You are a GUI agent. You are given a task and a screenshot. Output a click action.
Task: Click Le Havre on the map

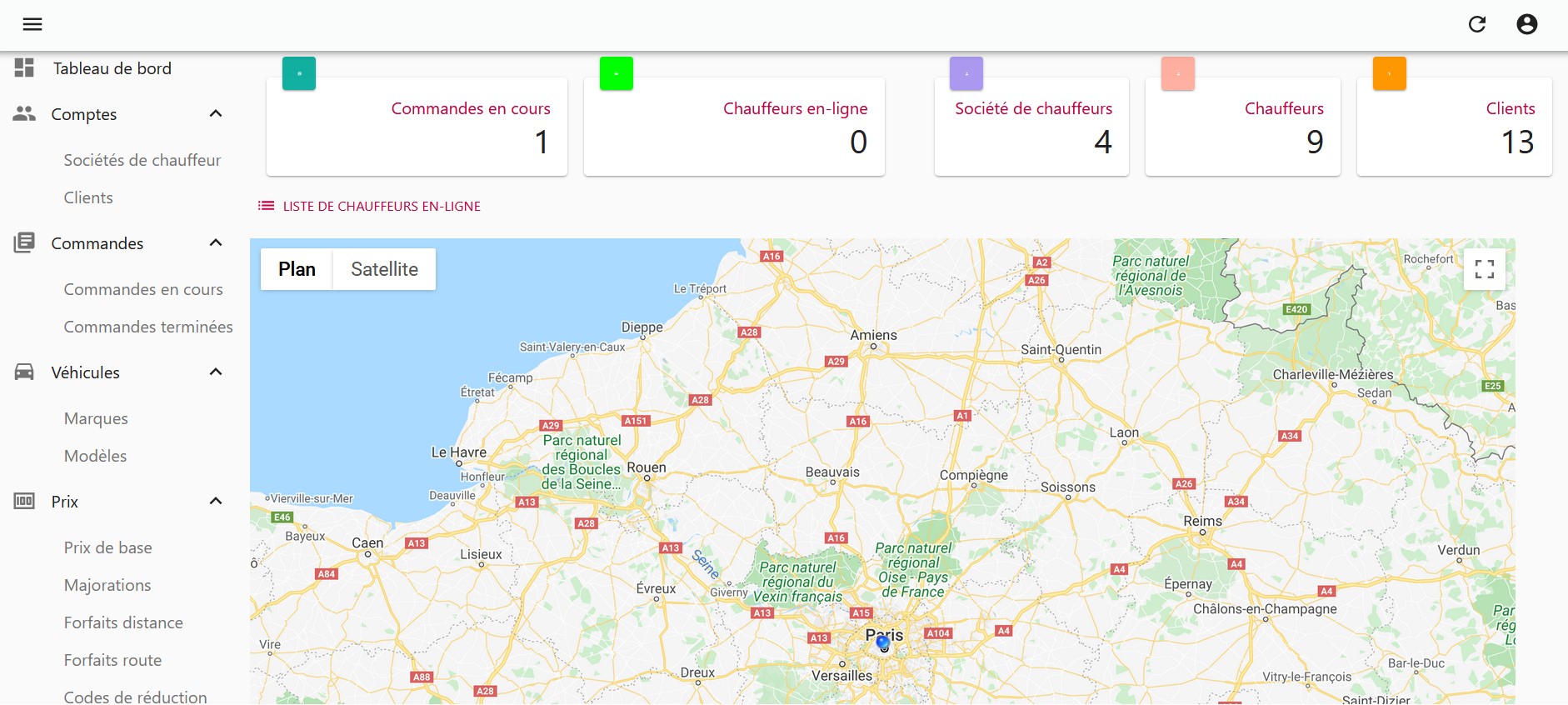pos(459,452)
